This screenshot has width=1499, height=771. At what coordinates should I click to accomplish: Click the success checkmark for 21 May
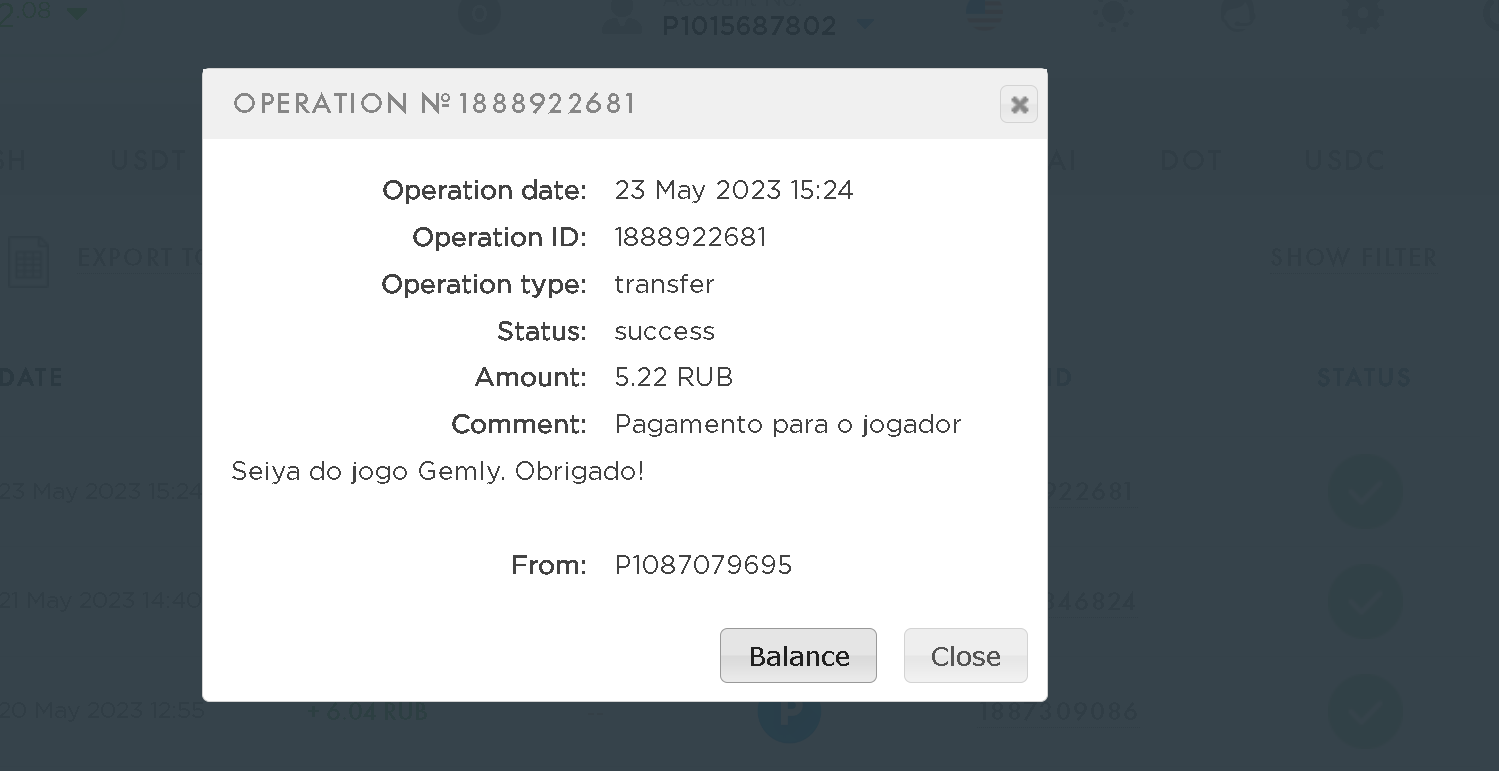click(x=1364, y=601)
